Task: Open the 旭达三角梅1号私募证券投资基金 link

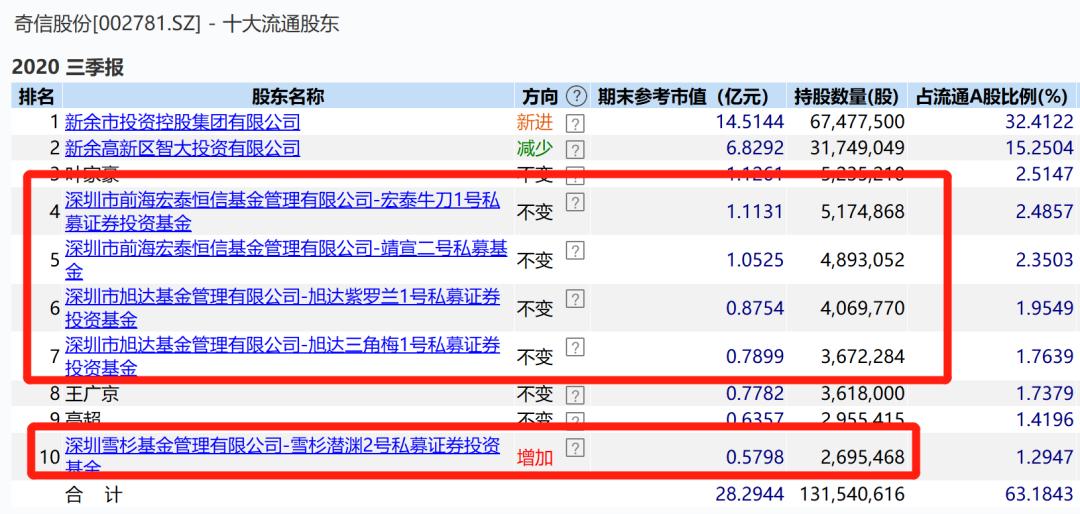Action: point(283,356)
